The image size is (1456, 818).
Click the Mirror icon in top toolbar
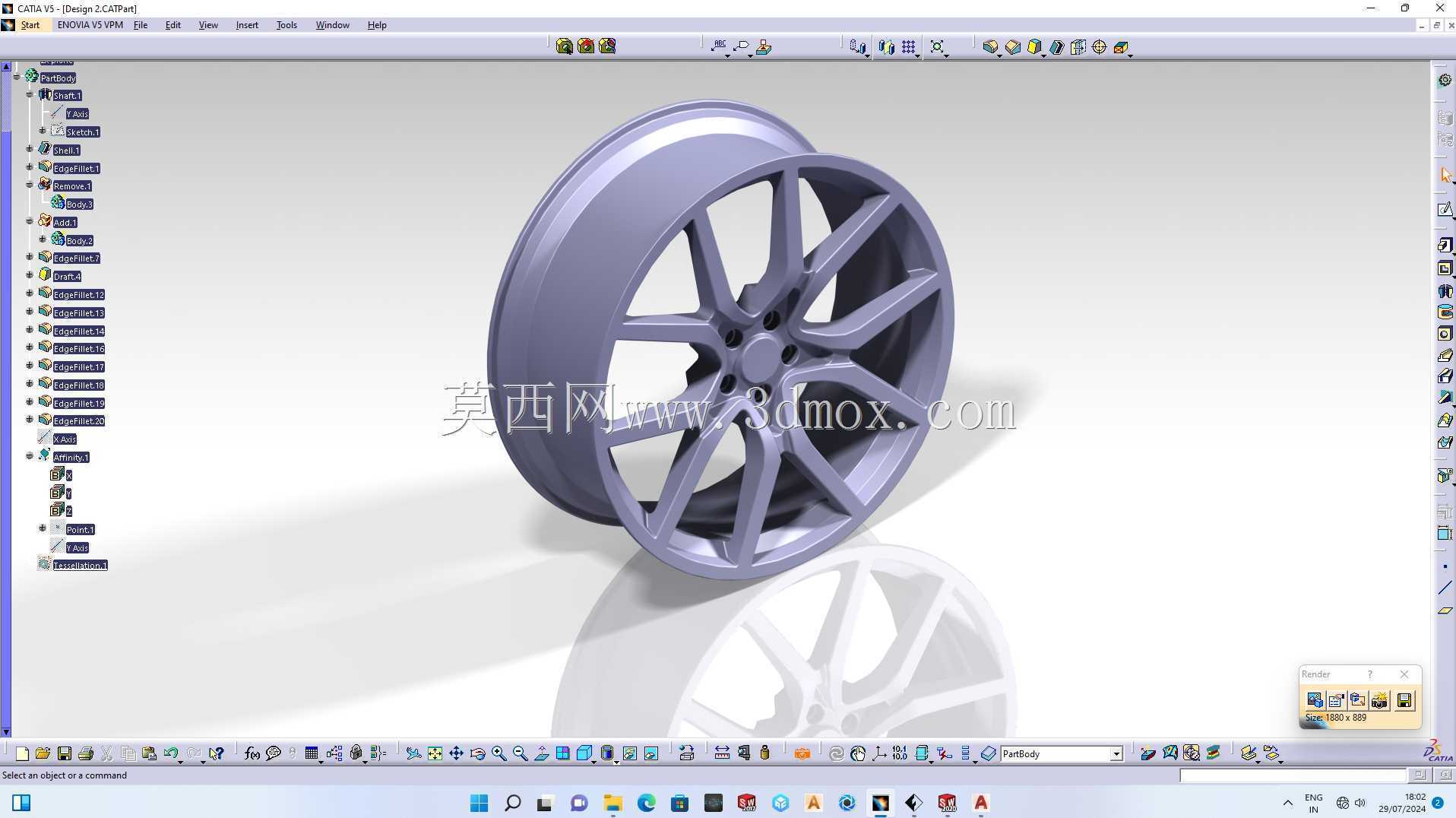(886, 47)
